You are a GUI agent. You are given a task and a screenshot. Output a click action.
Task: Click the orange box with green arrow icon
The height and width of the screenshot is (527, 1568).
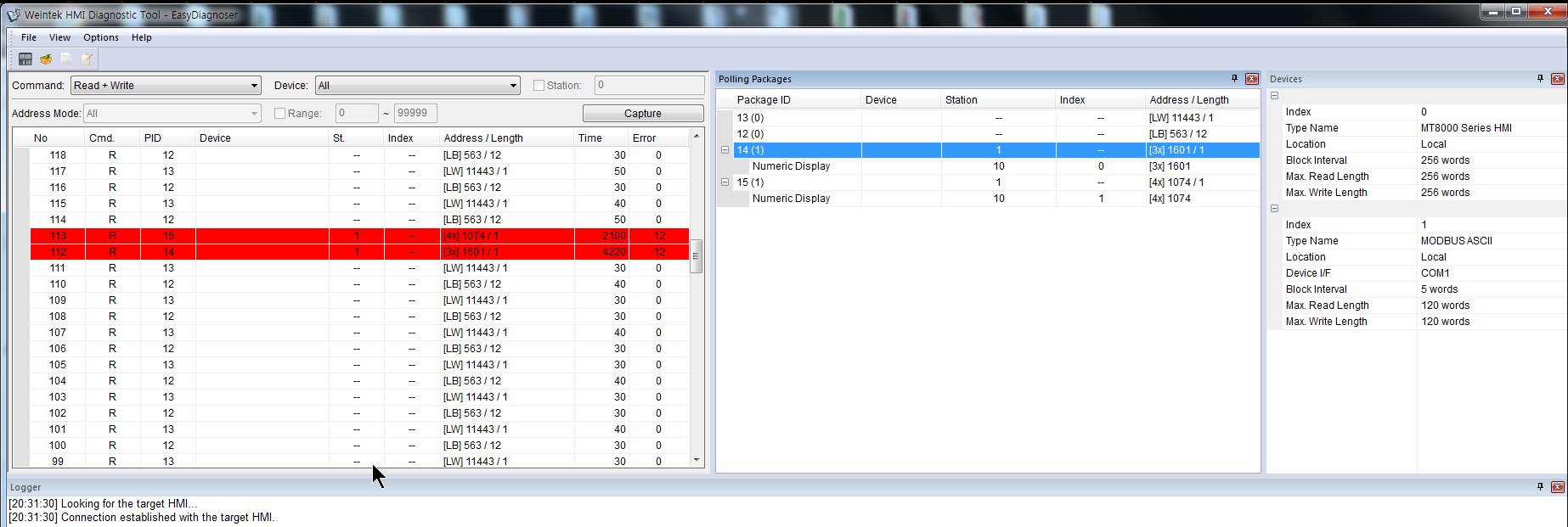pyautogui.click(x=46, y=59)
